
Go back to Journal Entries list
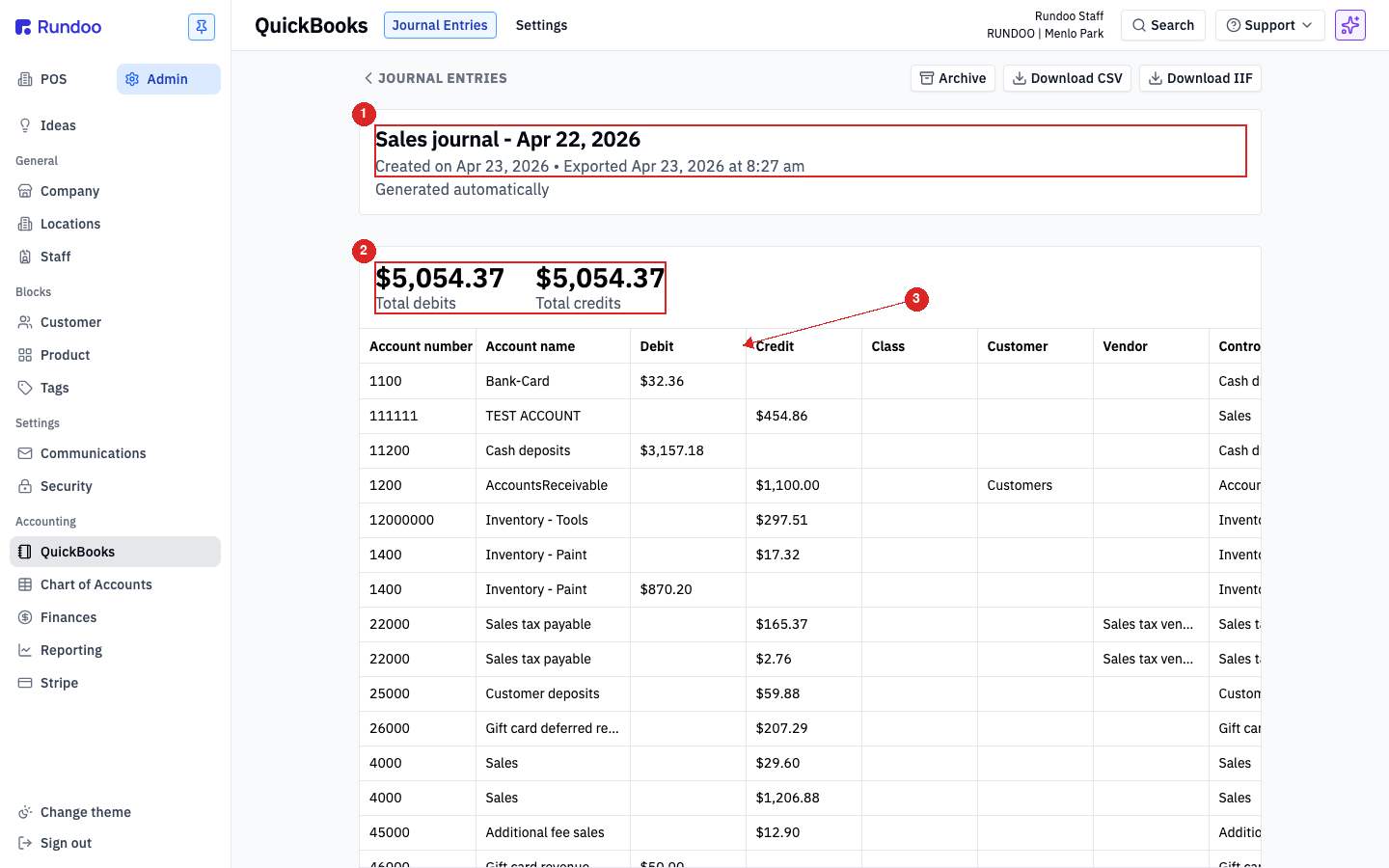435,78
